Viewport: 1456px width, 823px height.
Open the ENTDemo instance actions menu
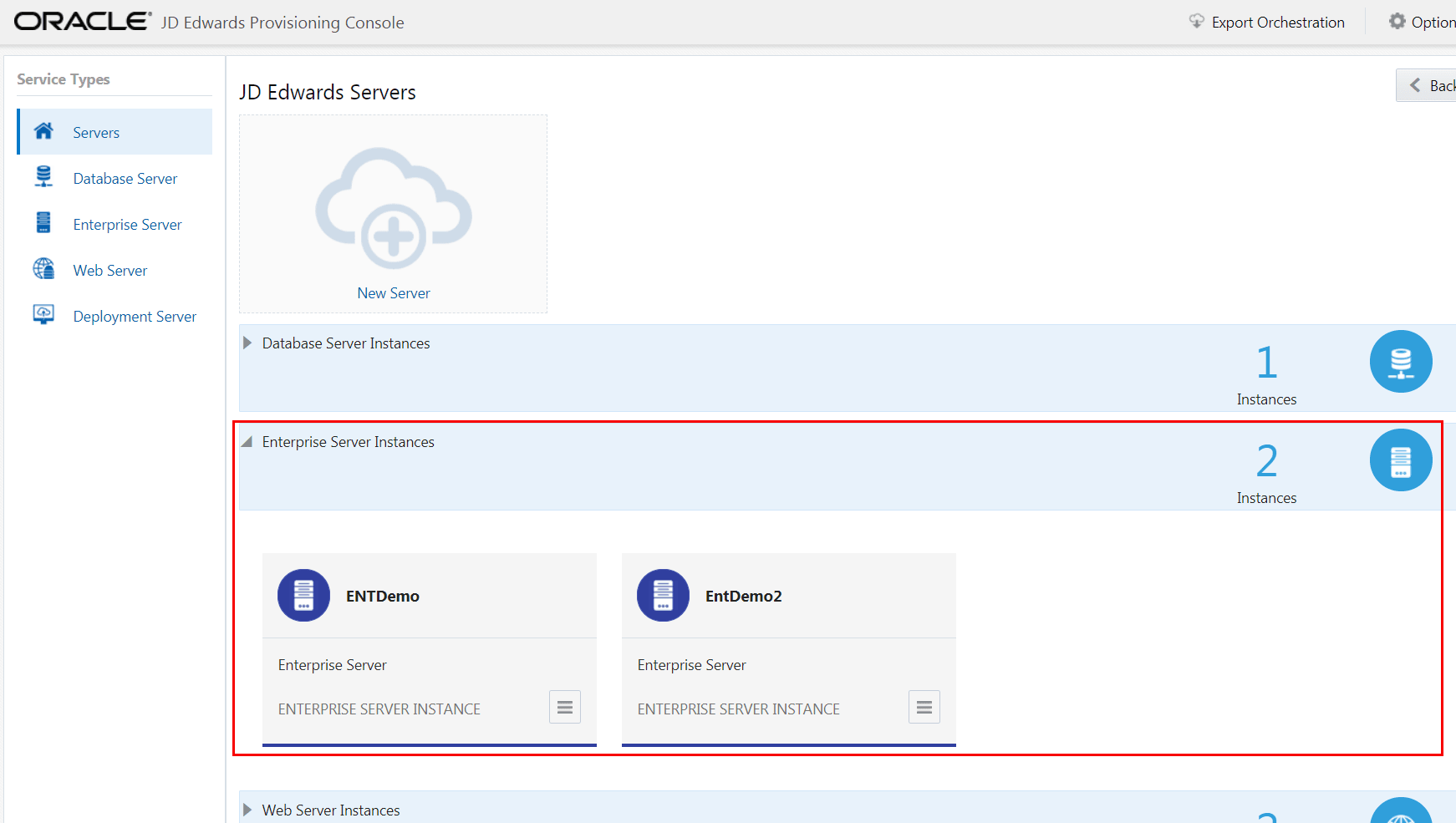564,707
